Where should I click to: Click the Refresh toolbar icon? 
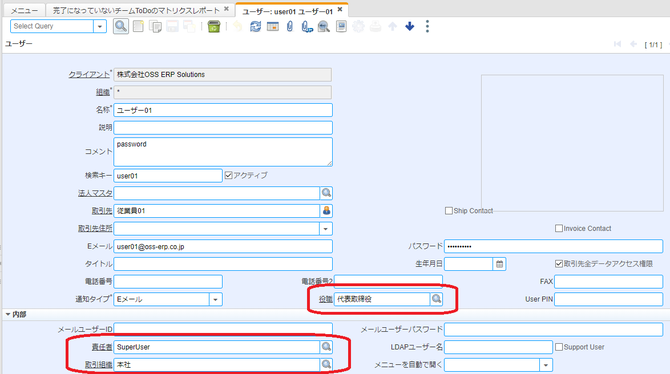(256, 27)
